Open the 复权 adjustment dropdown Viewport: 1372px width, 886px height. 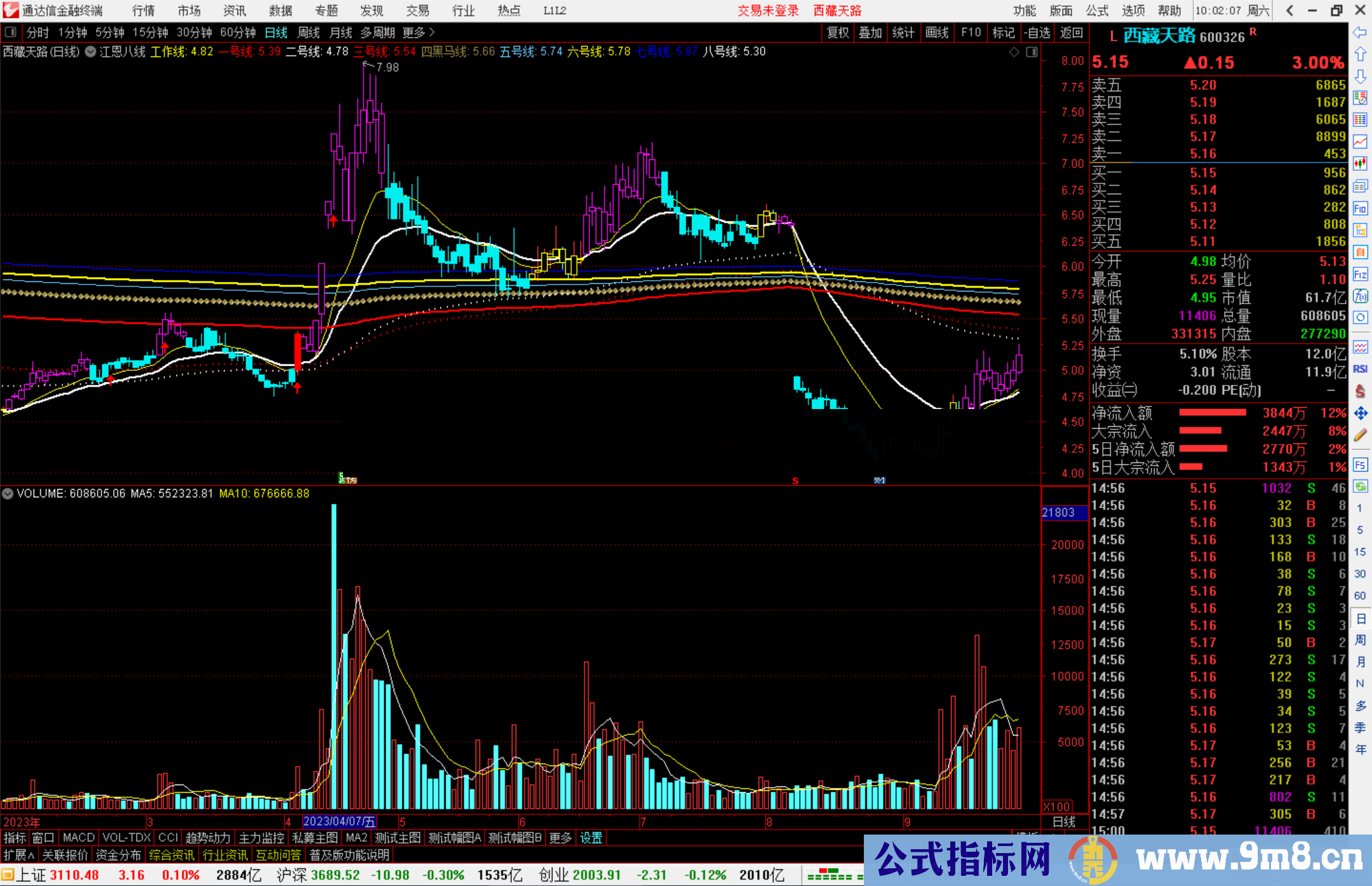(838, 32)
